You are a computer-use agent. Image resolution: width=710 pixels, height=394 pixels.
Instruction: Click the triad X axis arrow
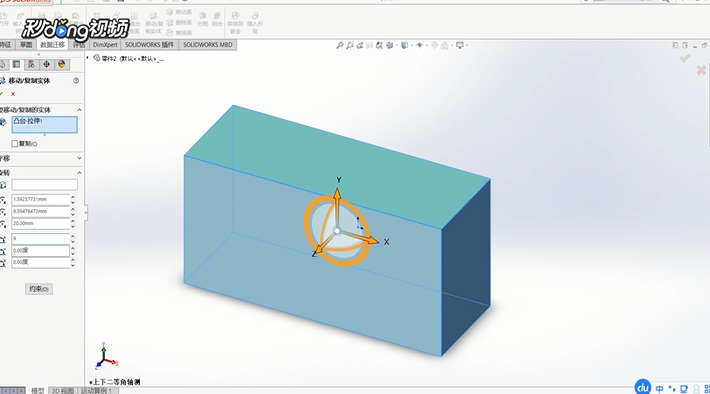(372, 240)
